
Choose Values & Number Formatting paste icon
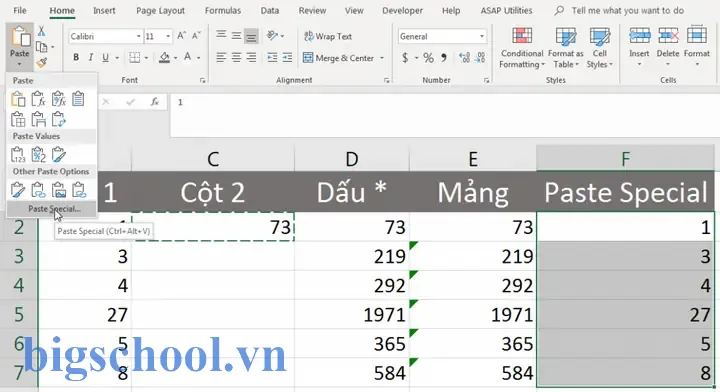[38, 155]
